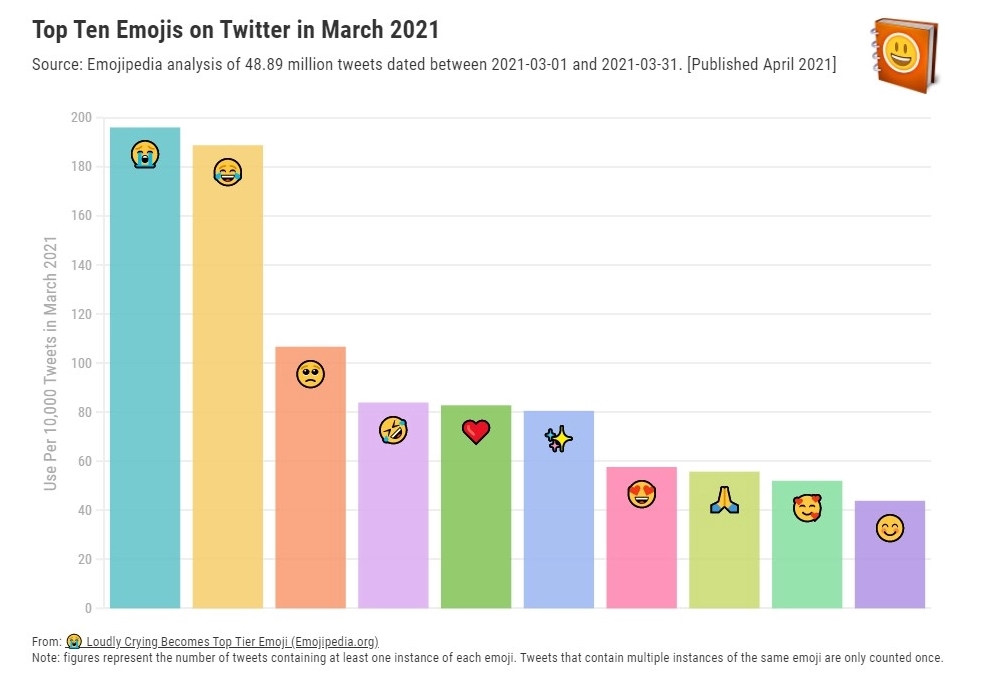The image size is (999, 677).
Task: Click the Emojipedia orange notebook logo
Action: point(903,56)
